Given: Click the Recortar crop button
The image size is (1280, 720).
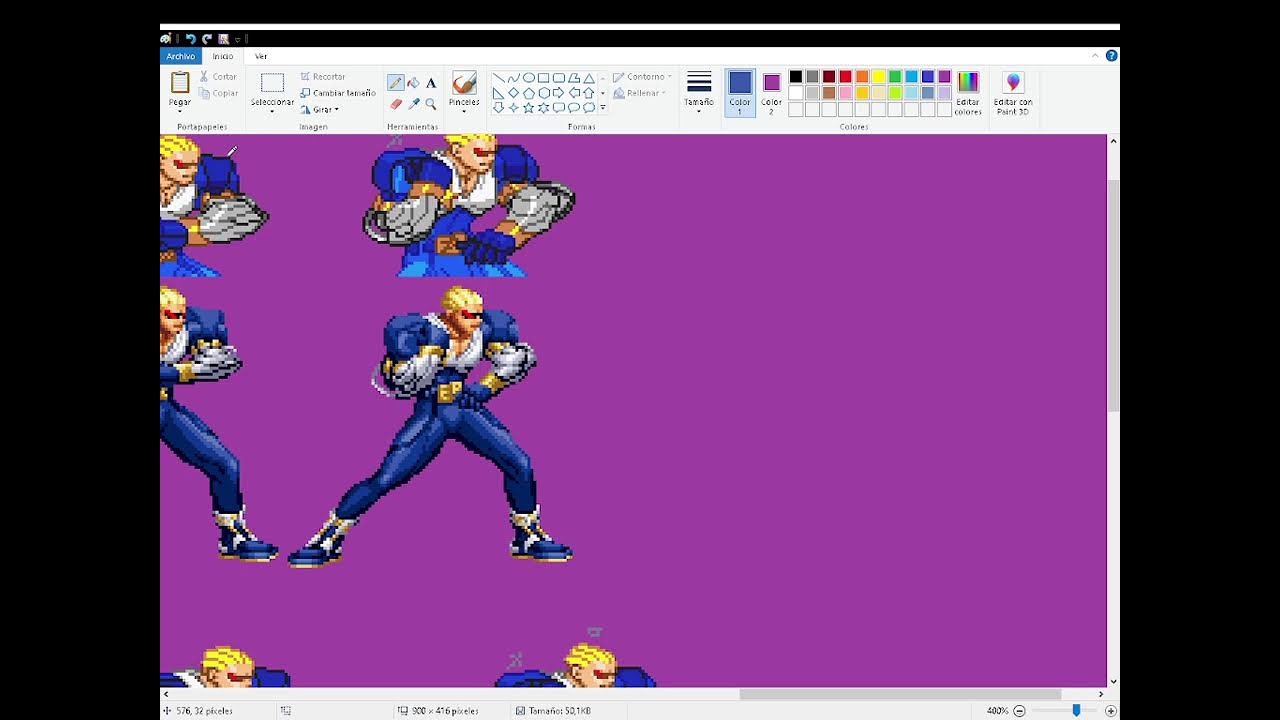Looking at the screenshot, I should pos(323,77).
